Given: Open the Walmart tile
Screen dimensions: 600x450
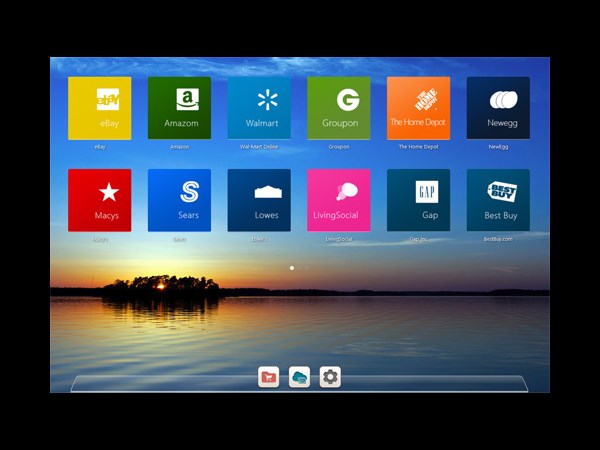Looking at the screenshot, I should [259, 108].
